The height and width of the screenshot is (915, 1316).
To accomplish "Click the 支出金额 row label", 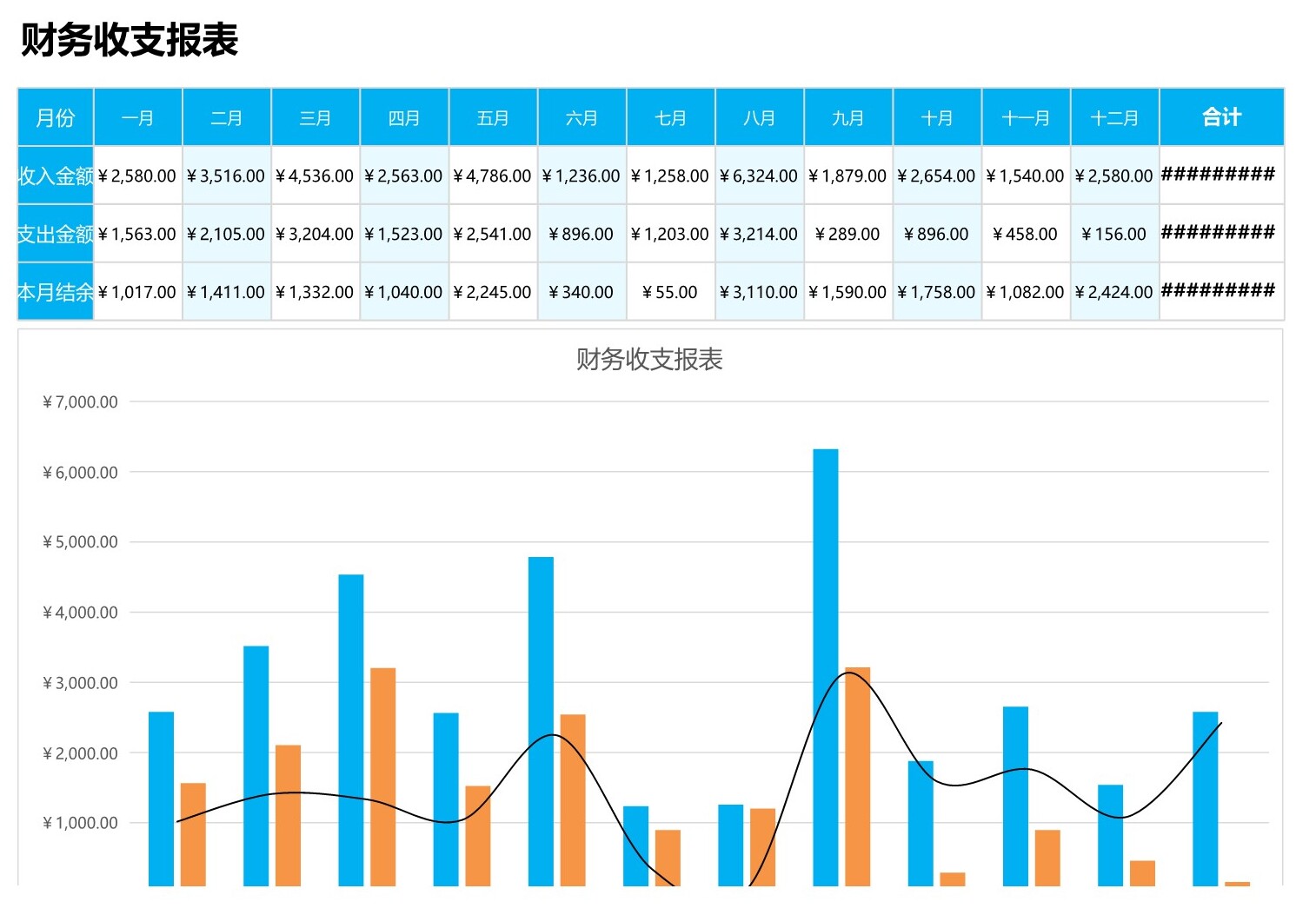I will coord(55,234).
